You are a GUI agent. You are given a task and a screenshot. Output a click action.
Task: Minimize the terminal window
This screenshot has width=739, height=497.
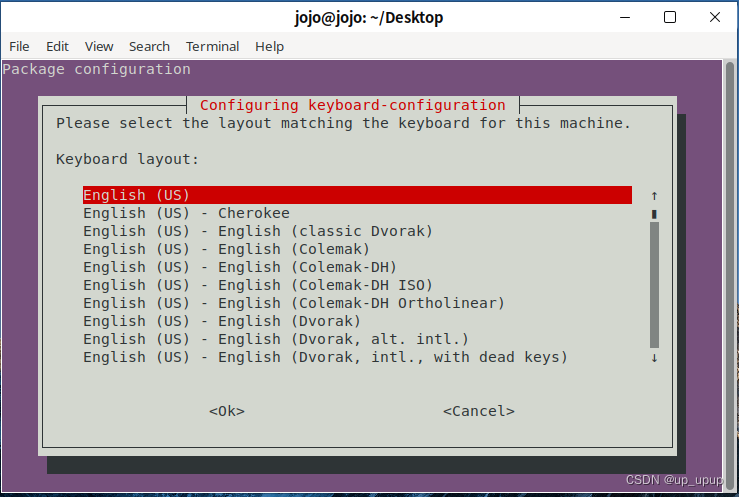point(625,17)
